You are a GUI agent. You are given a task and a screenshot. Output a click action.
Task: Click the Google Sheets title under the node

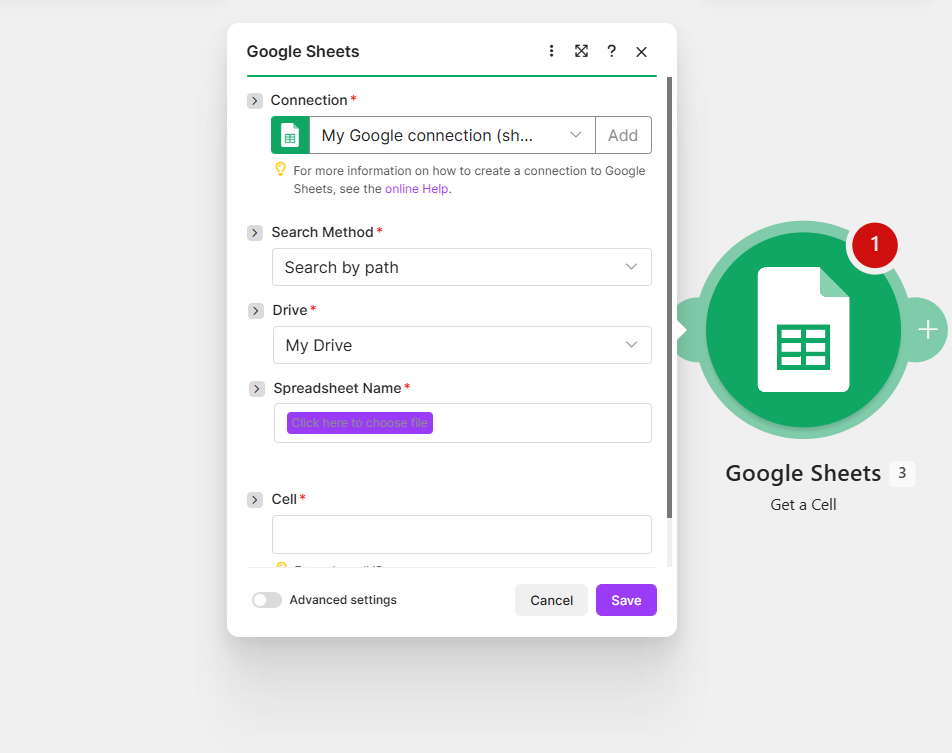tap(803, 473)
